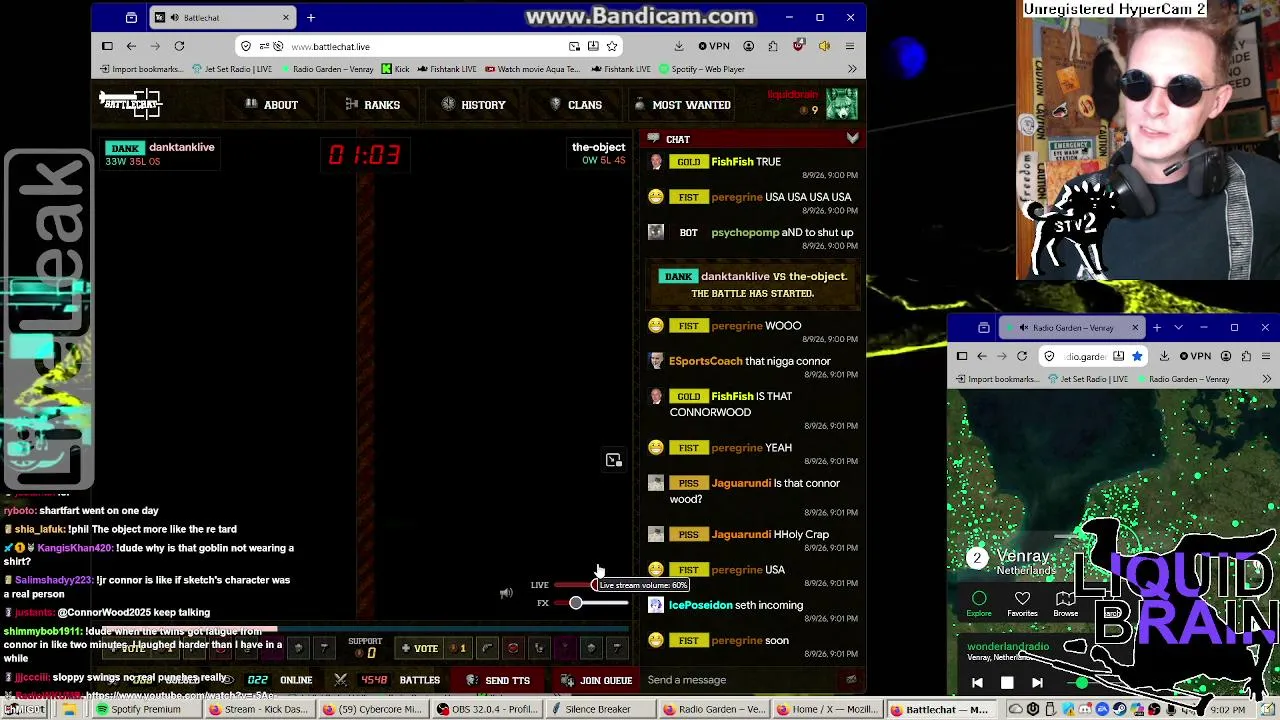This screenshot has height=720, width=1280.
Task: Pop out the battle video player
Action: click(x=614, y=460)
